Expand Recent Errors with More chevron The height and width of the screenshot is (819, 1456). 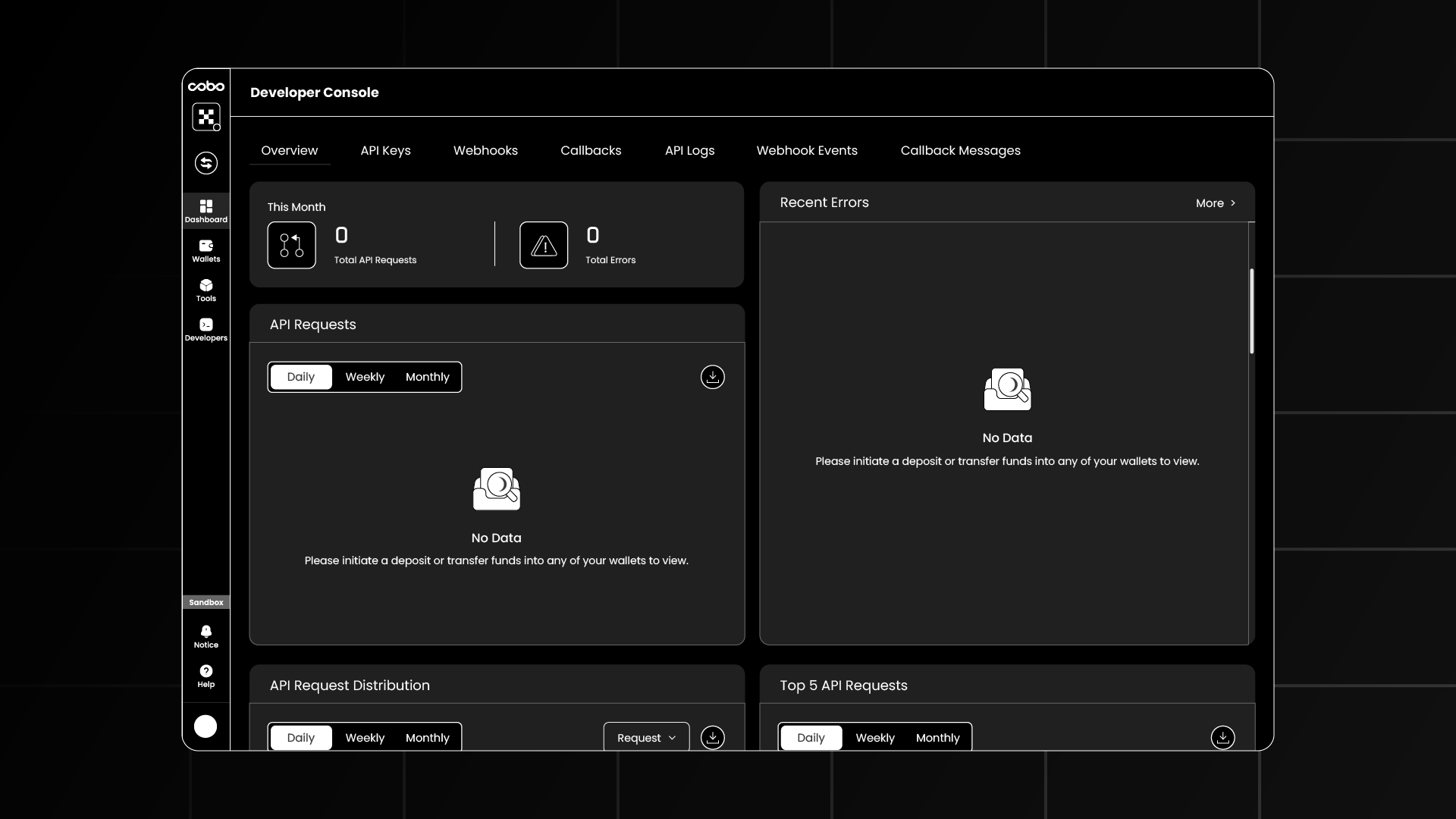tap(1216, 203)
